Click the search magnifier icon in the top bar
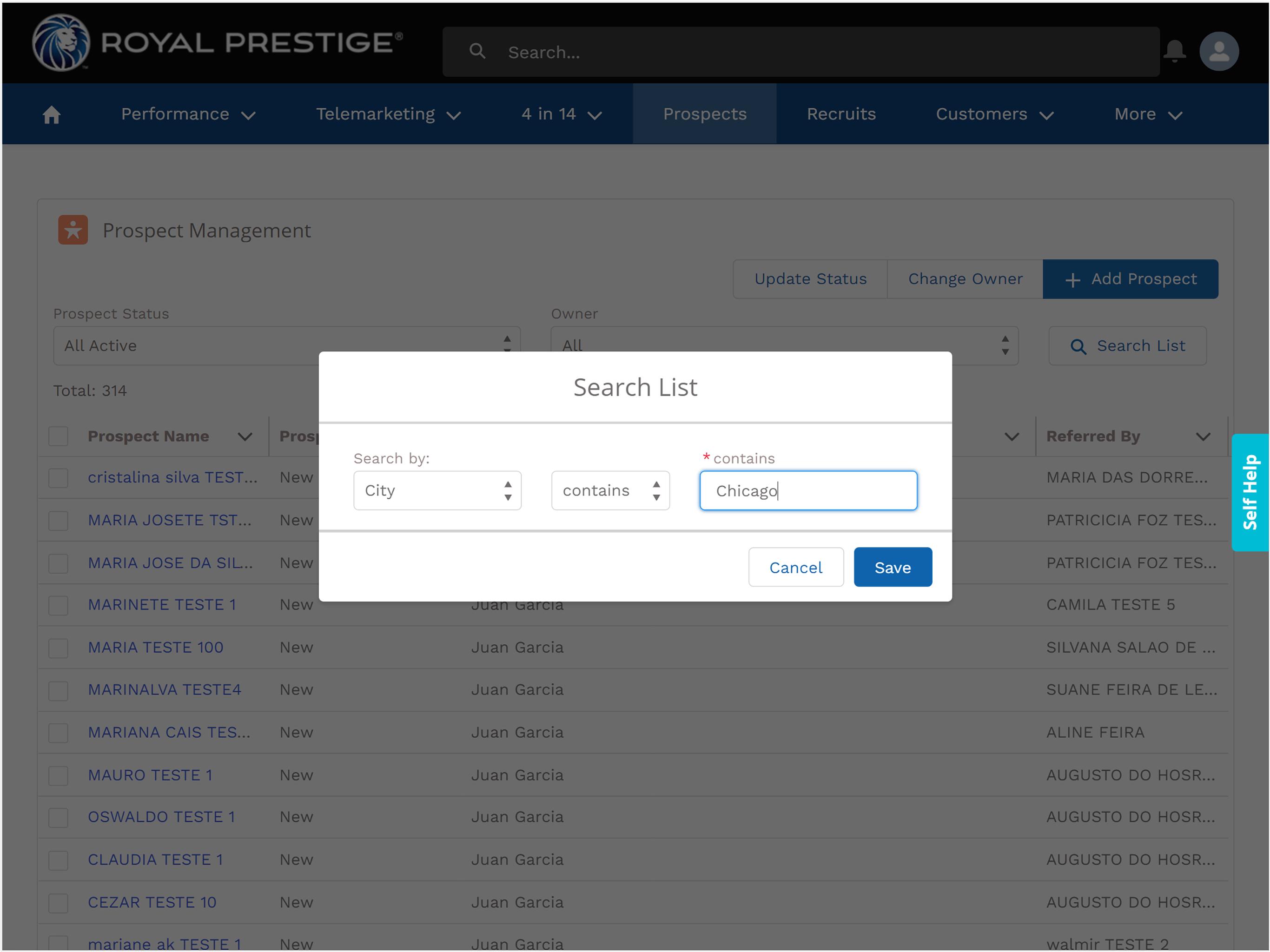The width and height of the screenshot is (1270, 952). tap(477, 51)
